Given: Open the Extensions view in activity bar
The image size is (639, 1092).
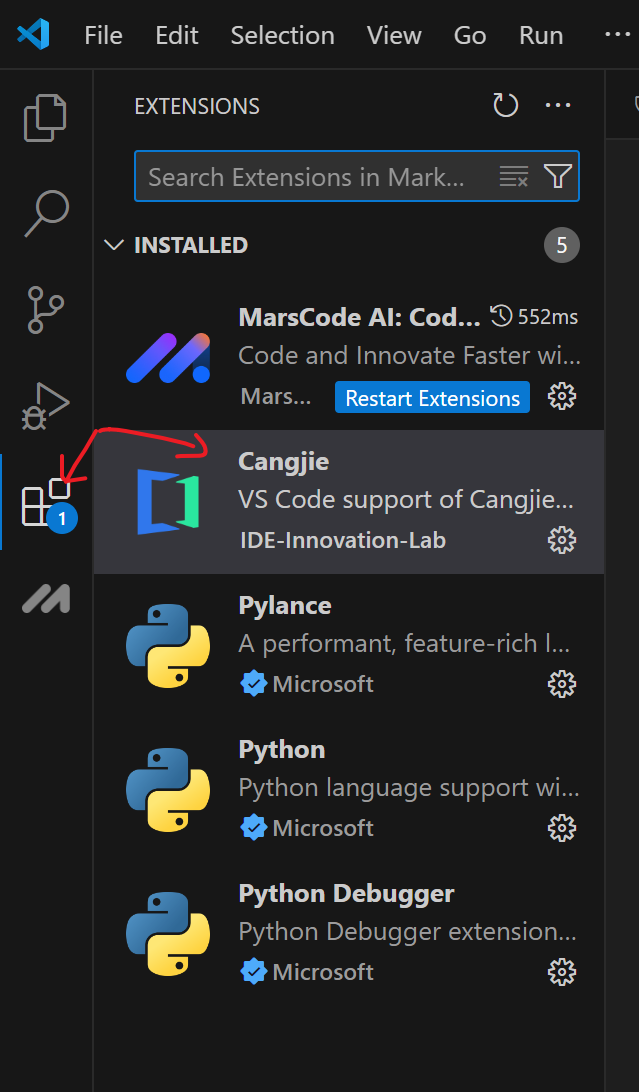Looking at the screenshot, I should (46, 501).
